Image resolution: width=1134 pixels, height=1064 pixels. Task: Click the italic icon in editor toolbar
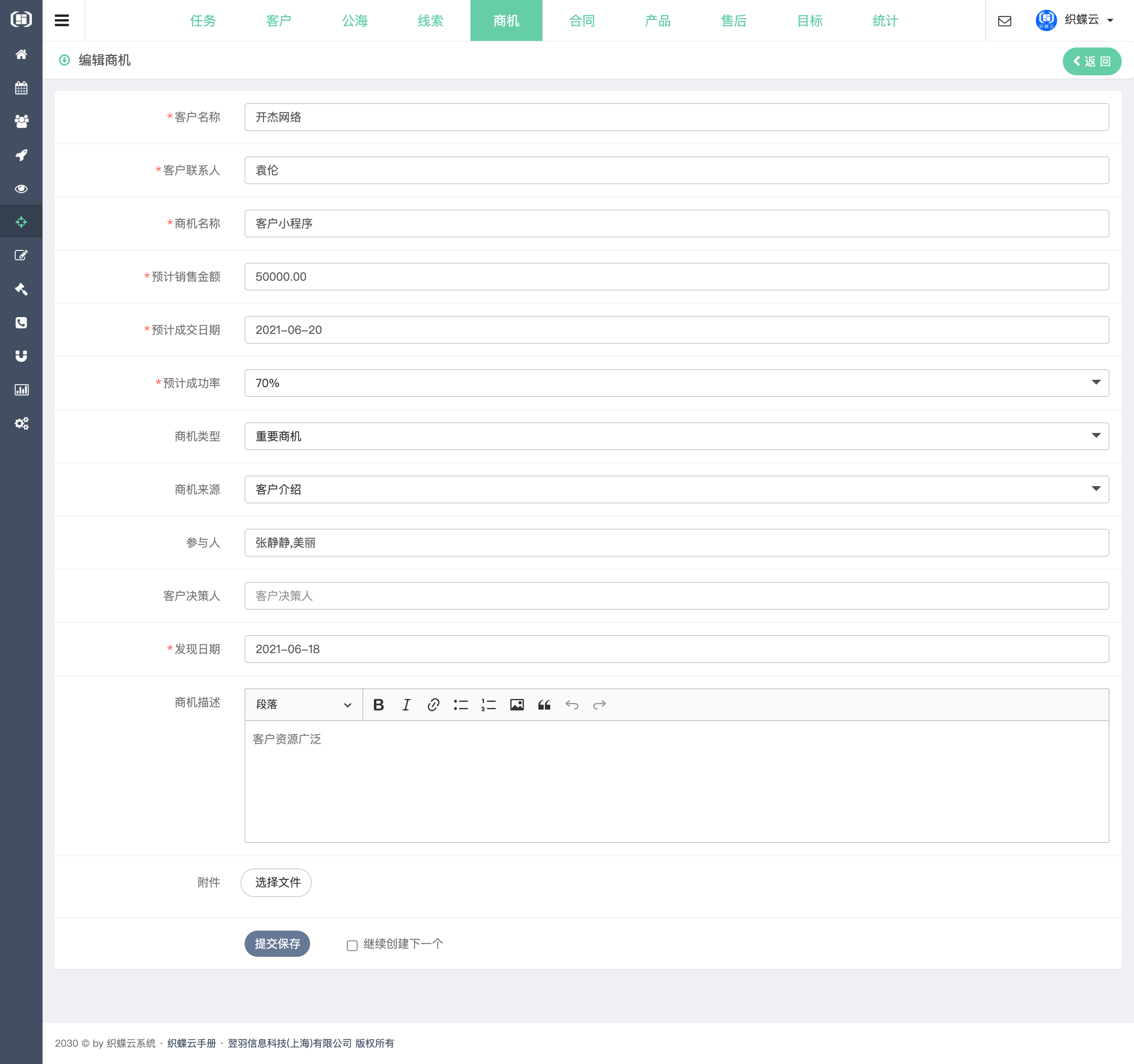click(406, 705)
